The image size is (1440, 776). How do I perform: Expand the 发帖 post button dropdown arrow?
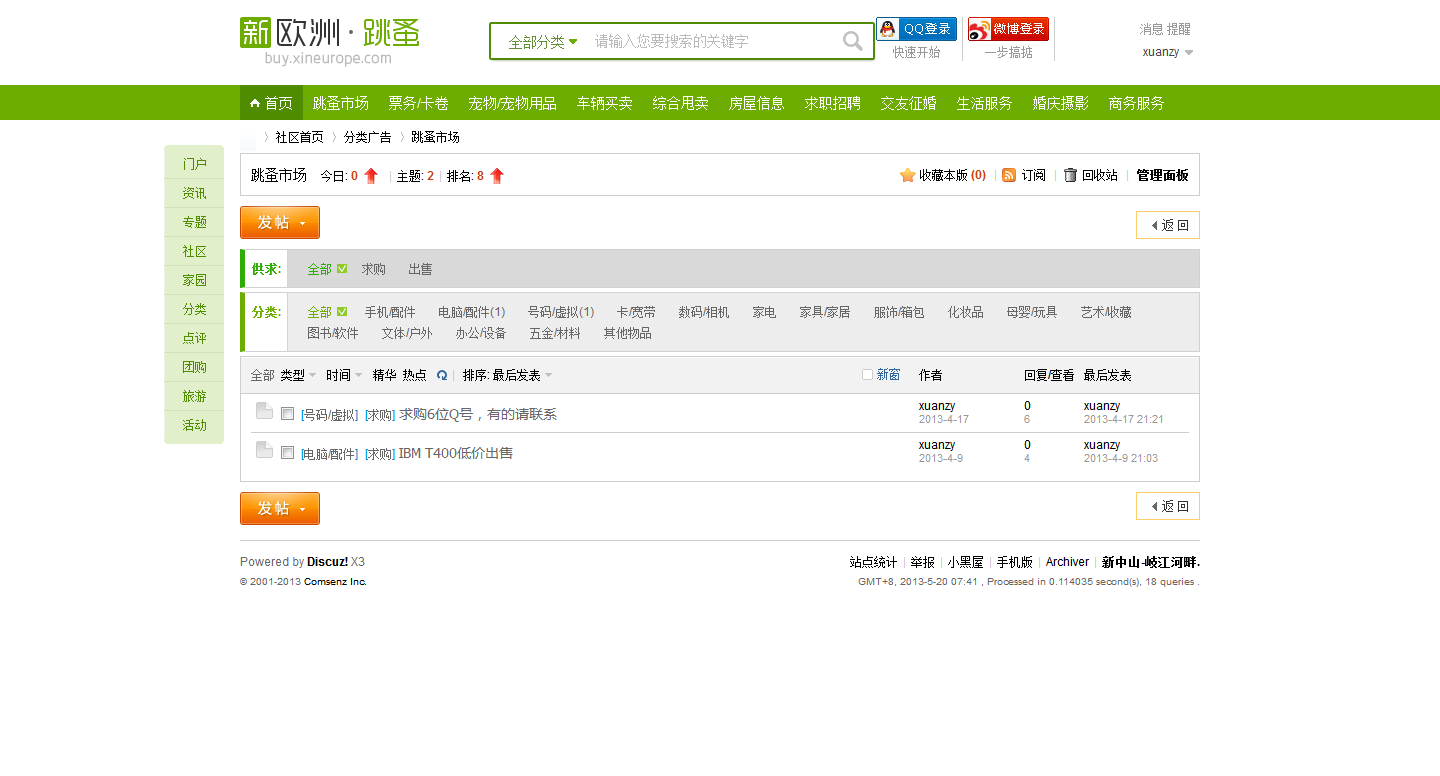tap(302, 222)
